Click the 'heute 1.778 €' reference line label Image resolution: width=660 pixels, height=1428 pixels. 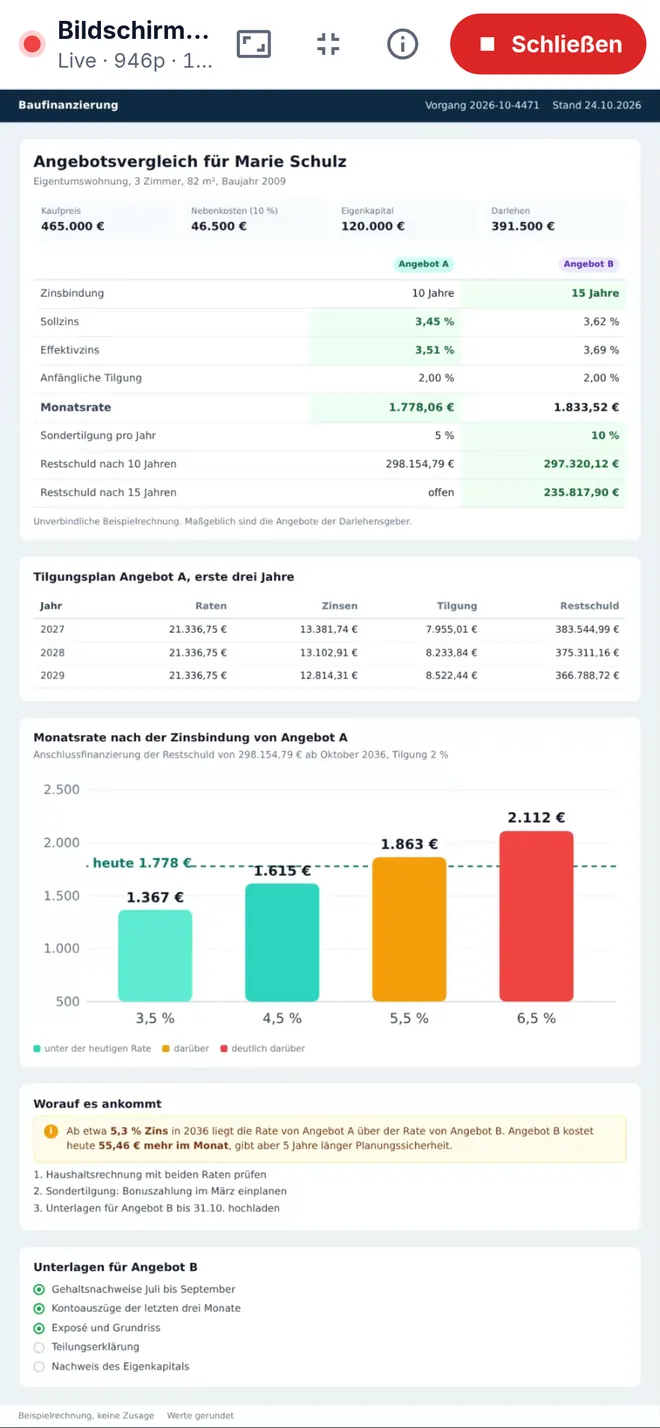coord(141,863)
